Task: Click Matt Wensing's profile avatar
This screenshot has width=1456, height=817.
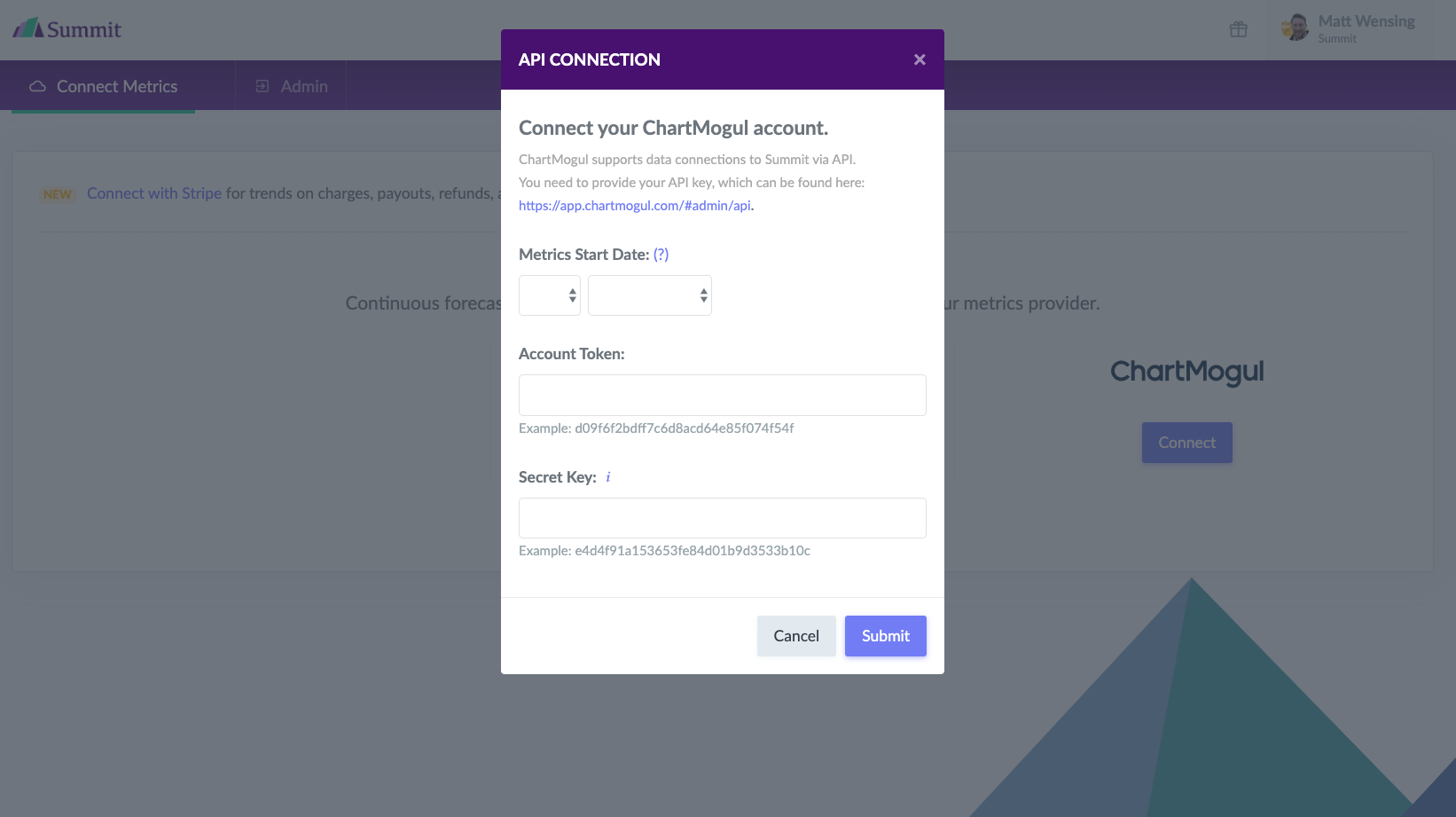Action: pyautogui.click(x=1296, y=27)
